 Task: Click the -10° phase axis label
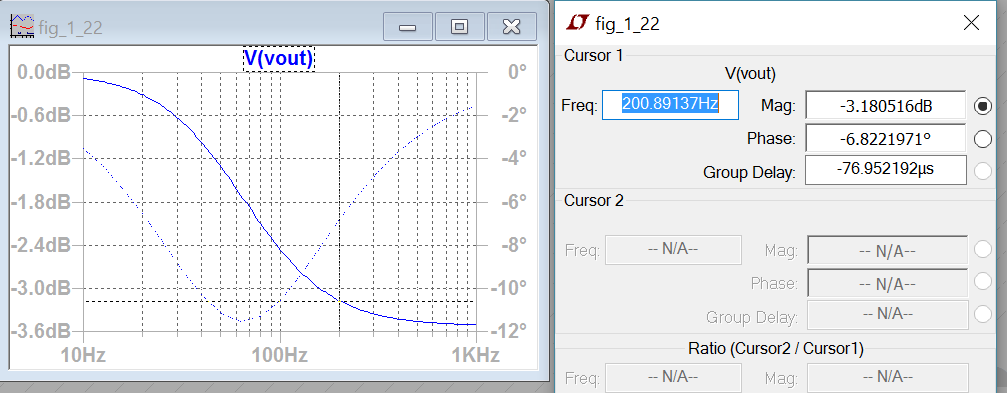pyautogui.click(x=510, y=287)
